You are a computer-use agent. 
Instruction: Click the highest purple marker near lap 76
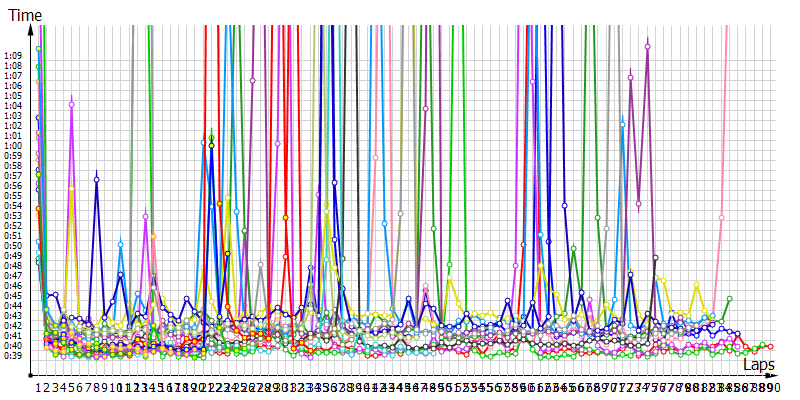(648, 46)
